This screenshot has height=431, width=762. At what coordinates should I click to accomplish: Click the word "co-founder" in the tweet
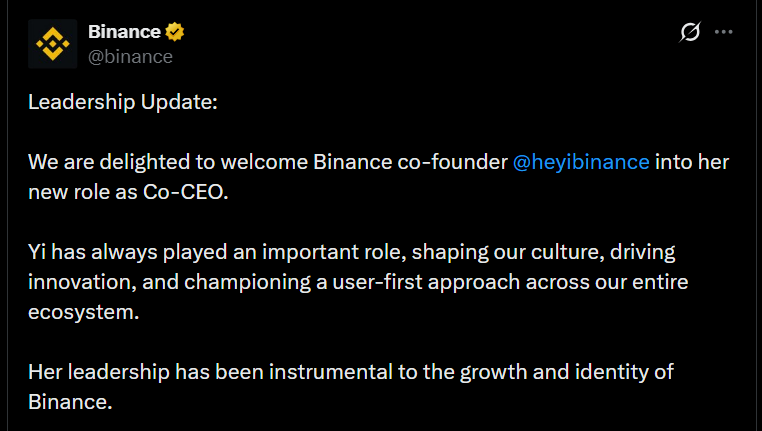459,162
